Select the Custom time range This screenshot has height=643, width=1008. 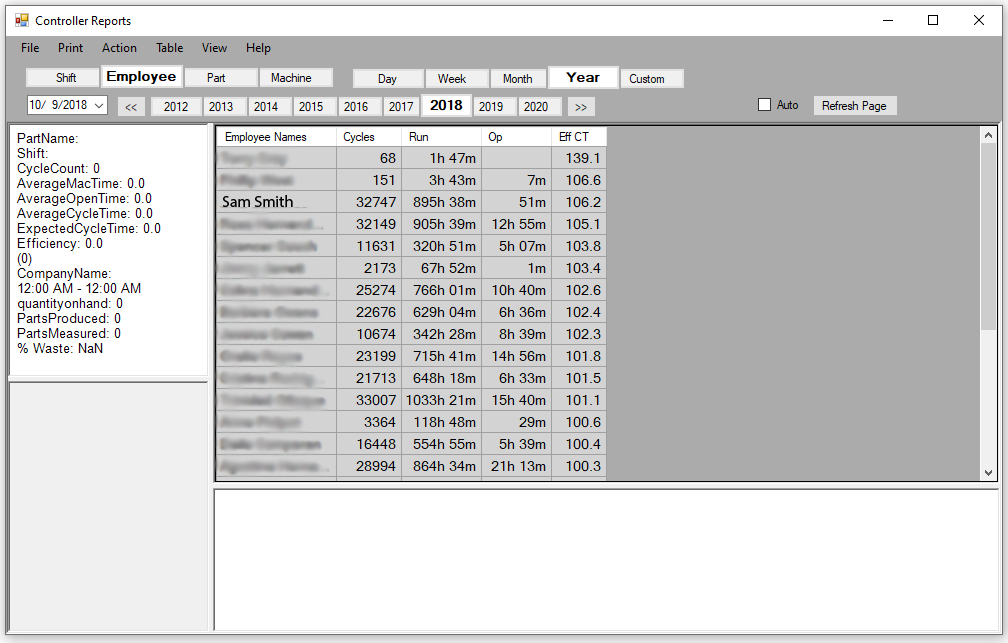coord(647,79)
